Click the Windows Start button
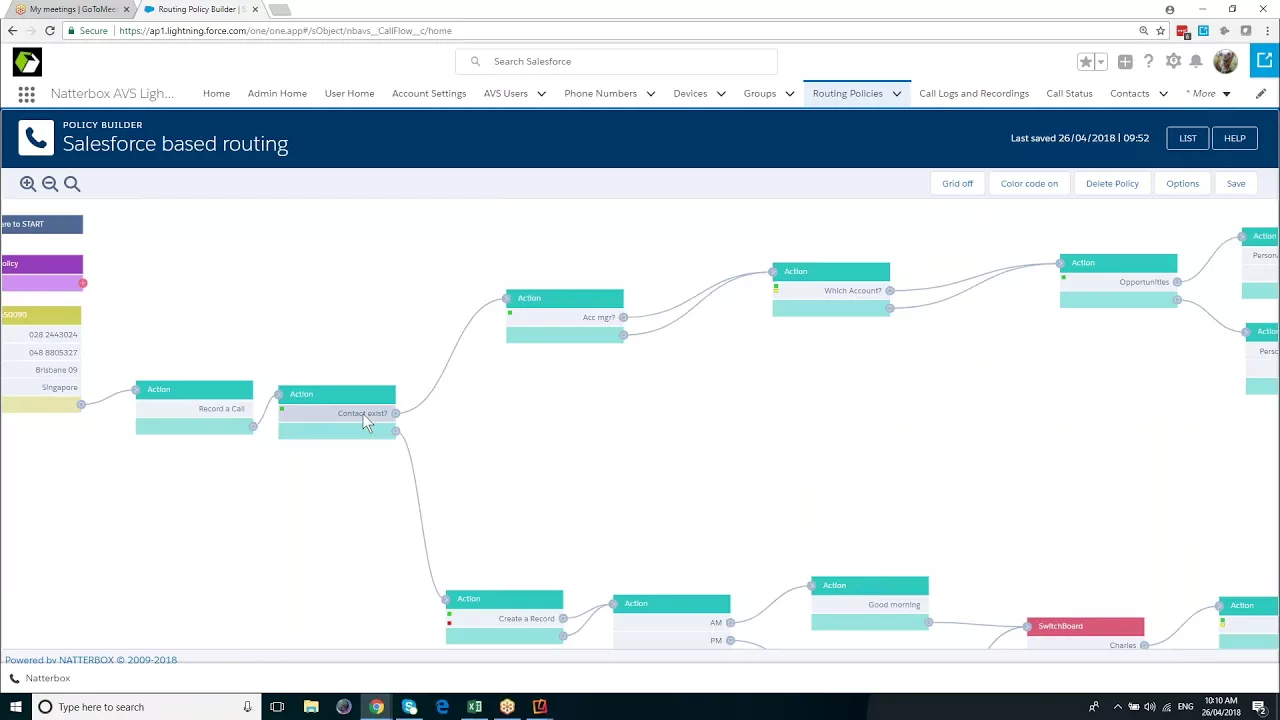The image size is (1280, 720). tap(15, 707)
